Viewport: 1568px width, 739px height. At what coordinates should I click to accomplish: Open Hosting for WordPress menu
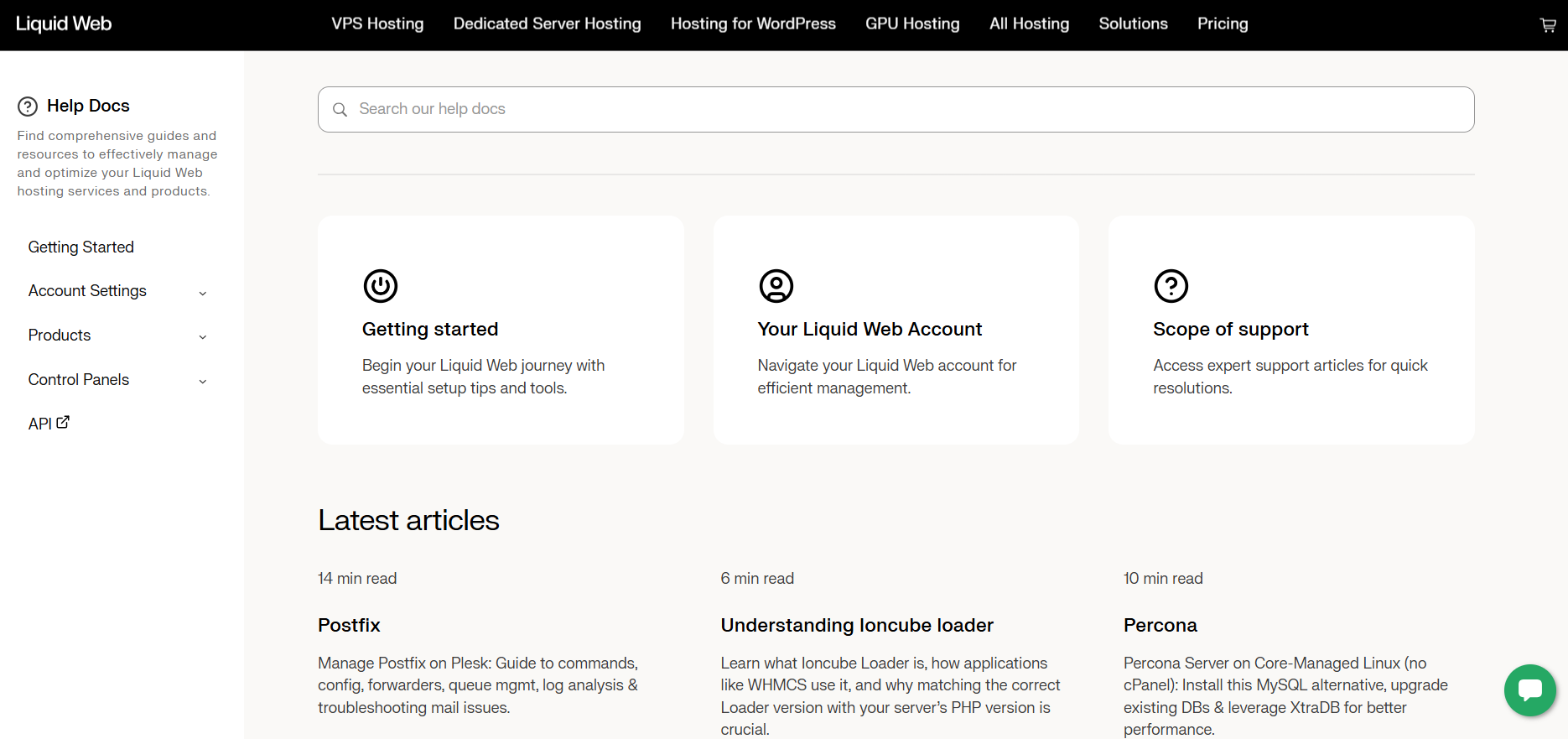tap(753, 23)
